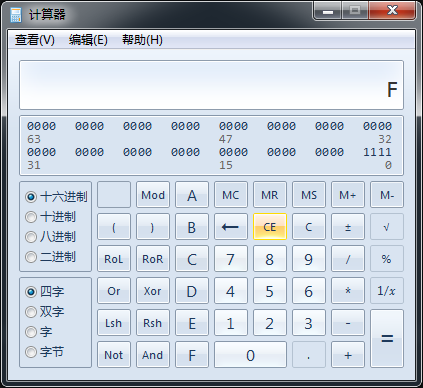Click the M+ memory add button
Viewport: 423px width, 388px height.
[348, 195]
